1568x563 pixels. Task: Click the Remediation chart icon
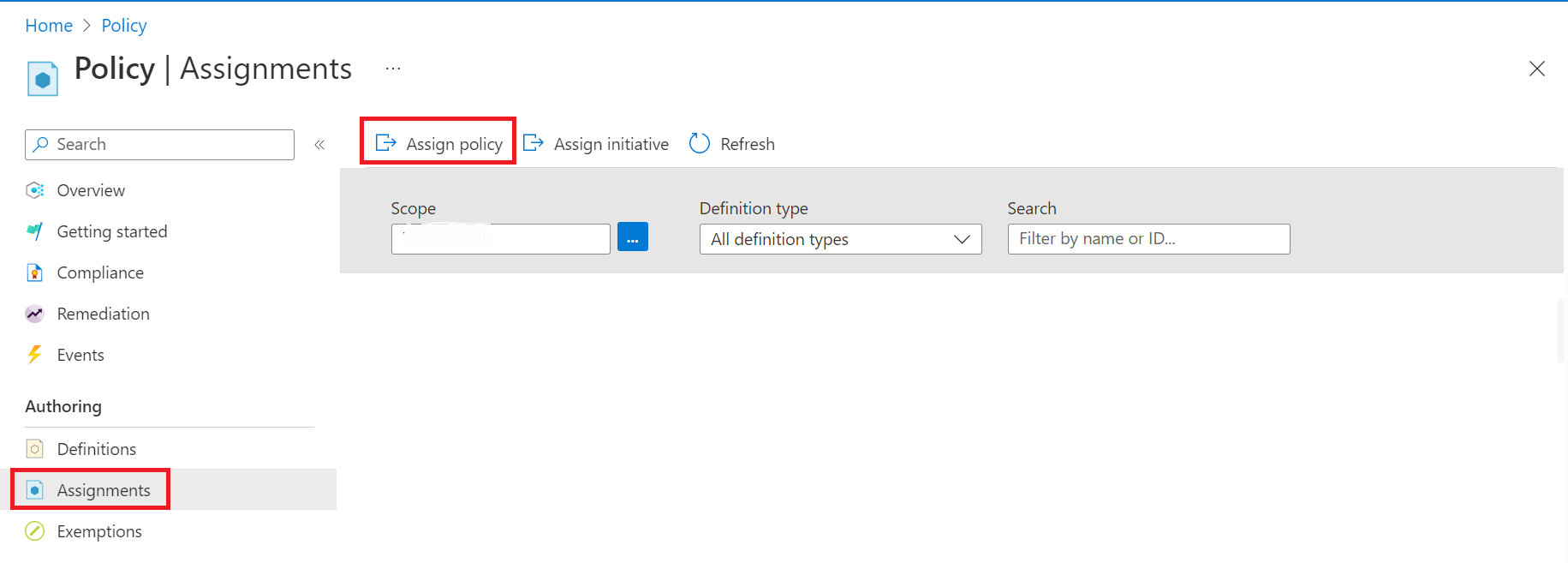[35, 314]
